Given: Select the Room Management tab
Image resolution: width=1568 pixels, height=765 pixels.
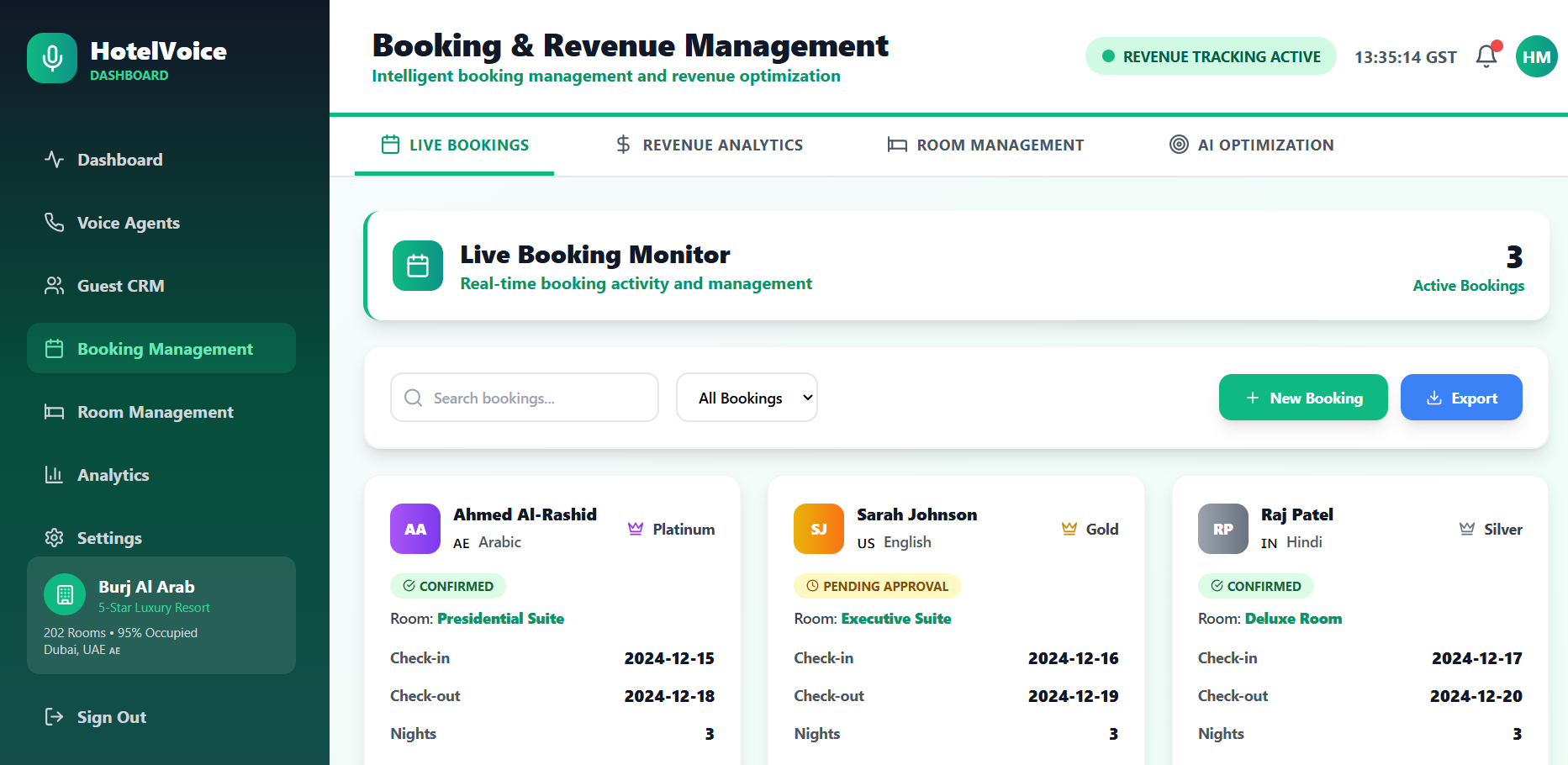Looking at the screenshot, I should pos(985,145).
